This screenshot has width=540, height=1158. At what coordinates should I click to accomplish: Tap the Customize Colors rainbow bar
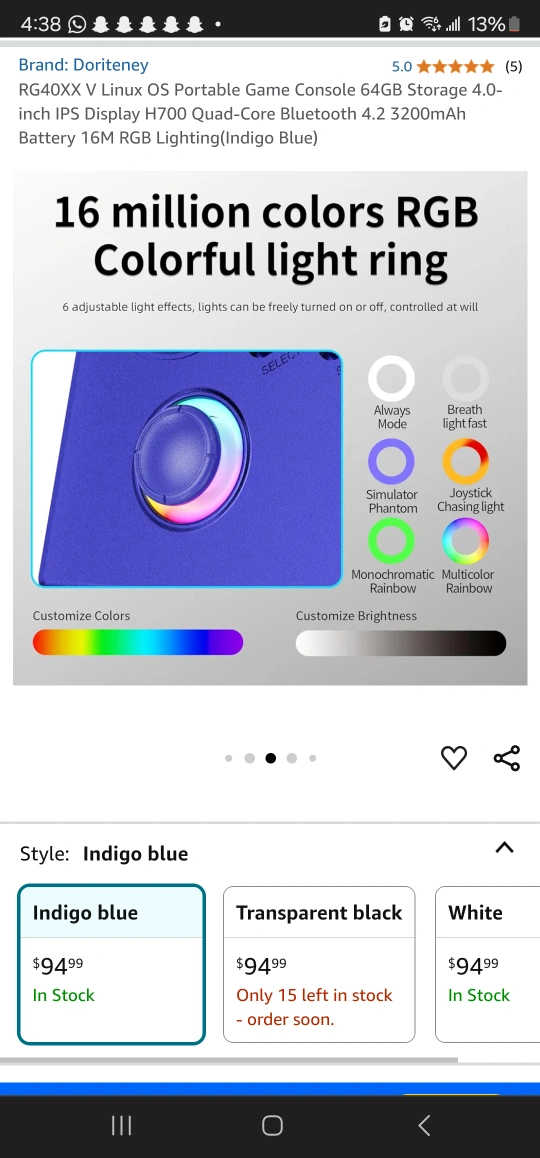(x=137, y=643)
